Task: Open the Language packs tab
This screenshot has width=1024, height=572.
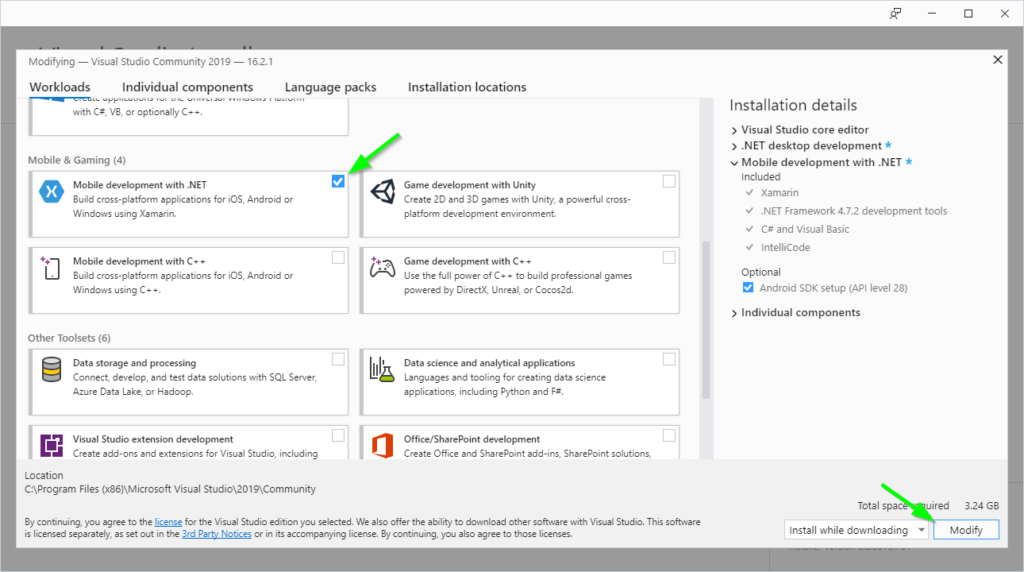Action: pyautogui.click(x=330, y=87)
